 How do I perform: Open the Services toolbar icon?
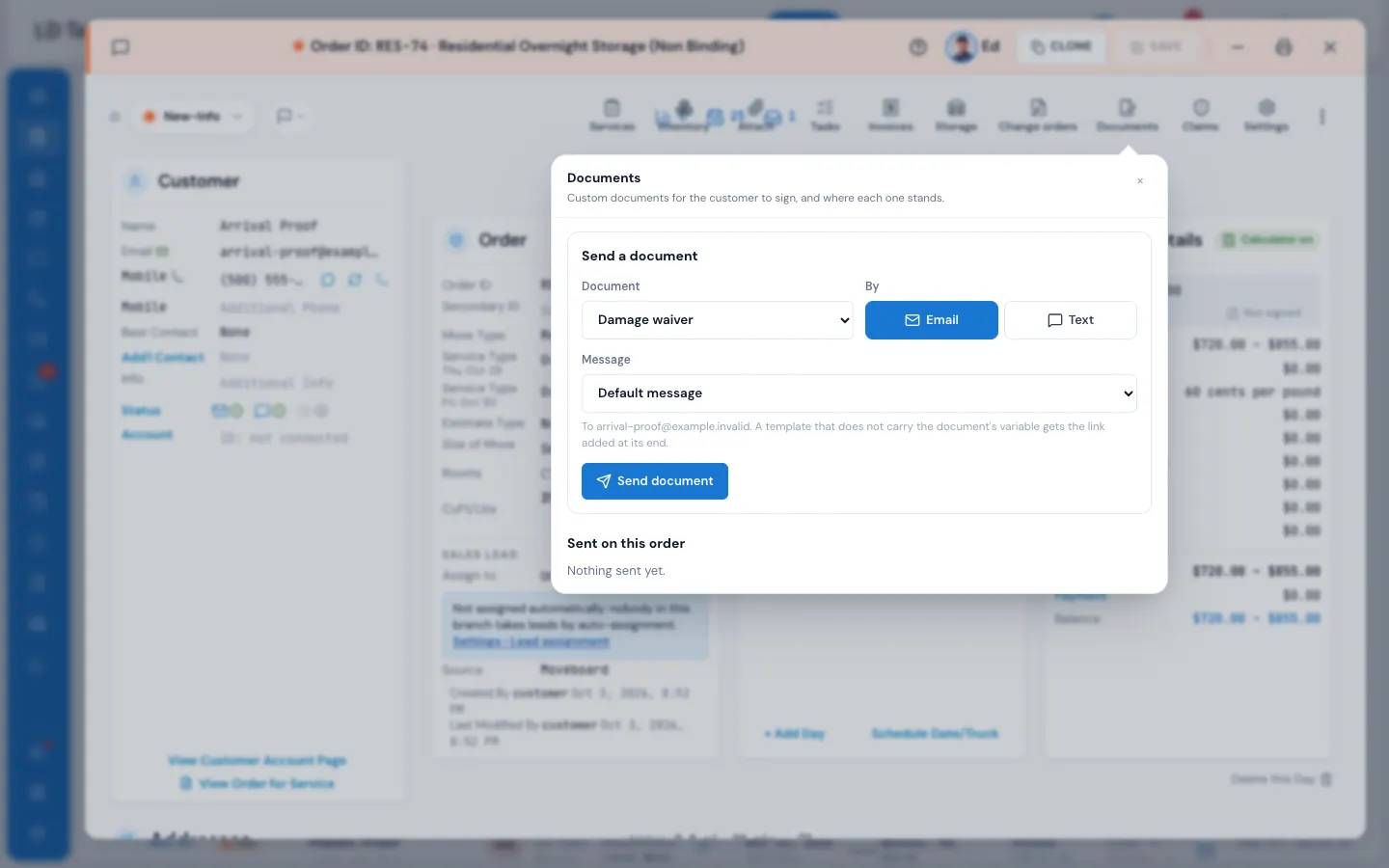coord(613,115)
